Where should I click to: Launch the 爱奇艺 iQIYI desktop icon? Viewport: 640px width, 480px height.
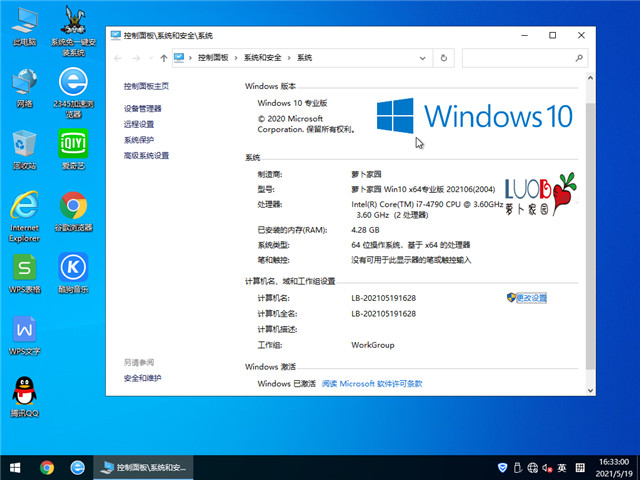point(73,150)
